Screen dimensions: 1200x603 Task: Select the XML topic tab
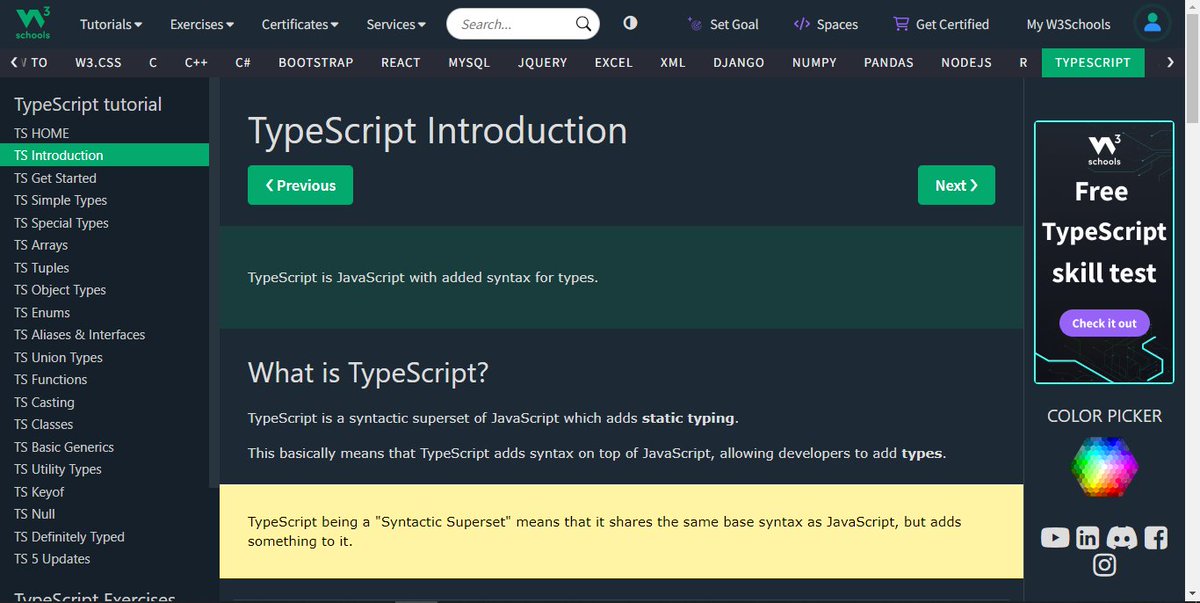pos(673,62)
